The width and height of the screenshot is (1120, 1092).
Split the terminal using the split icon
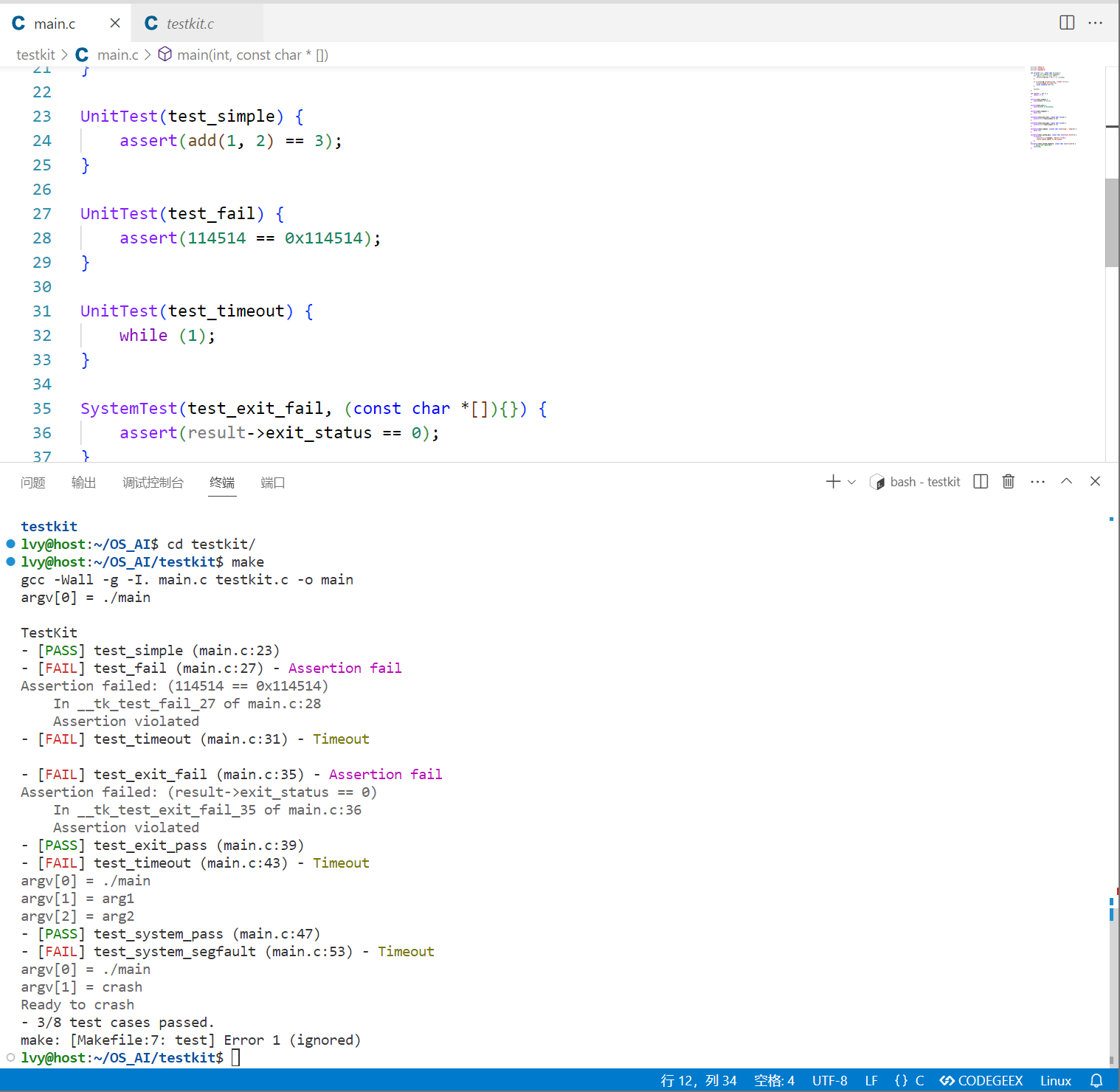[x=981, y=481]
